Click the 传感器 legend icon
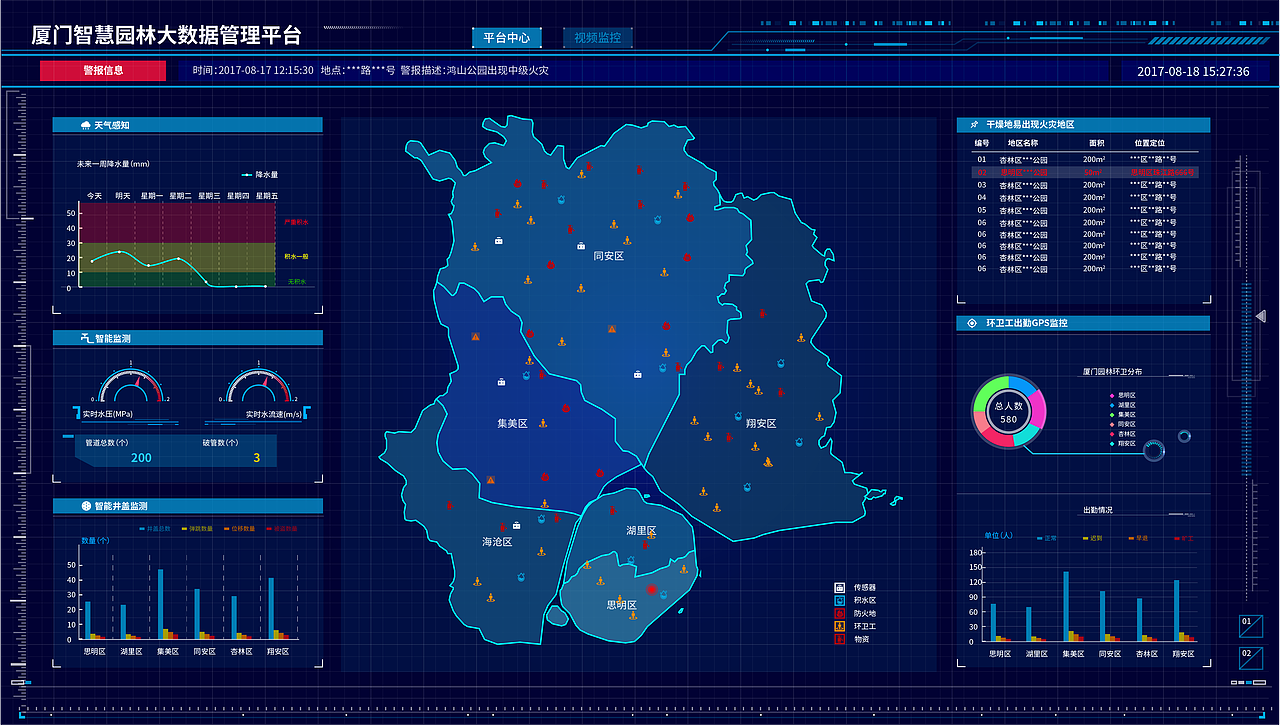1280x725 pixels. pyautogui.click(x=839, y=587)
